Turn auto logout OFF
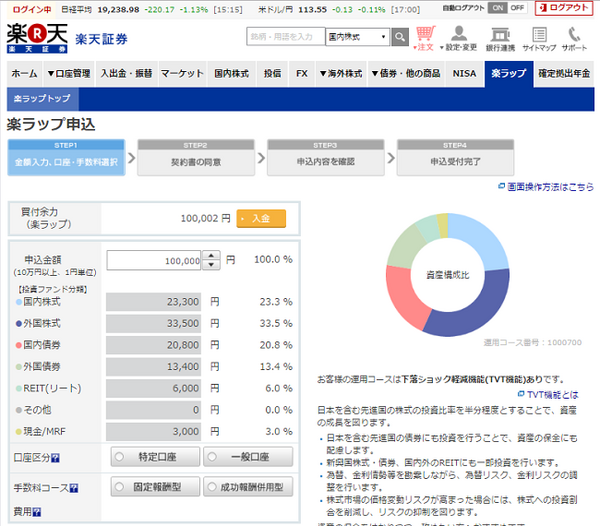Screen dimensions: 600x526 (517, 8)
